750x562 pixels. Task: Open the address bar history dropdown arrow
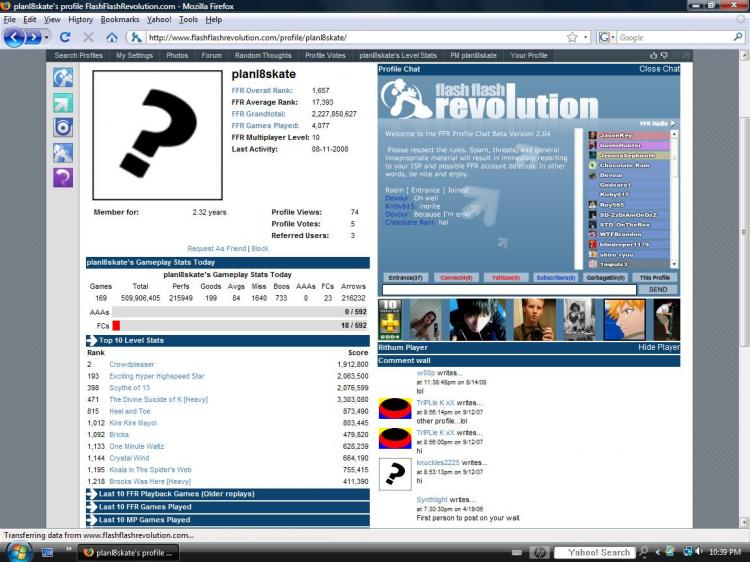[x=585, y=37]
